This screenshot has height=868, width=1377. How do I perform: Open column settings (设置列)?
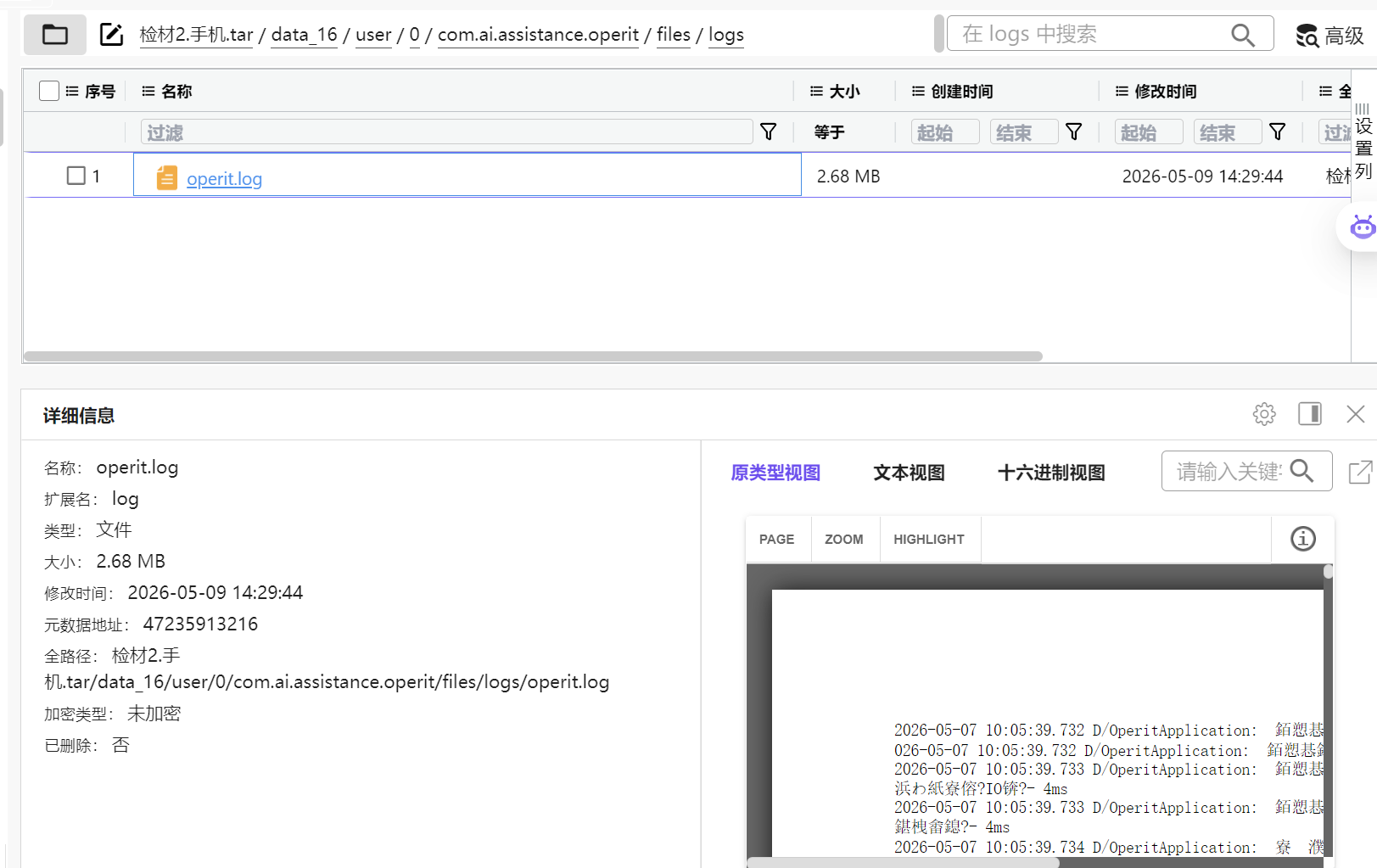click(1363, 142)
